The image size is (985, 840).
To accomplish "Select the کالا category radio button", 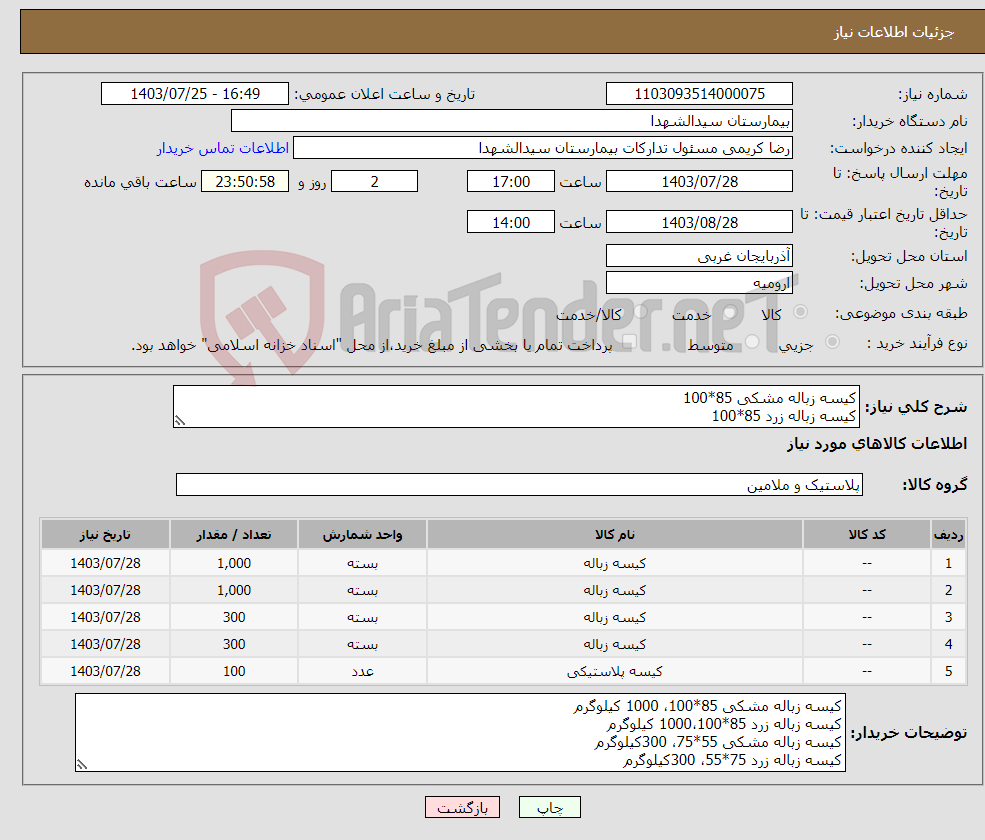I will tap(800, 312).
